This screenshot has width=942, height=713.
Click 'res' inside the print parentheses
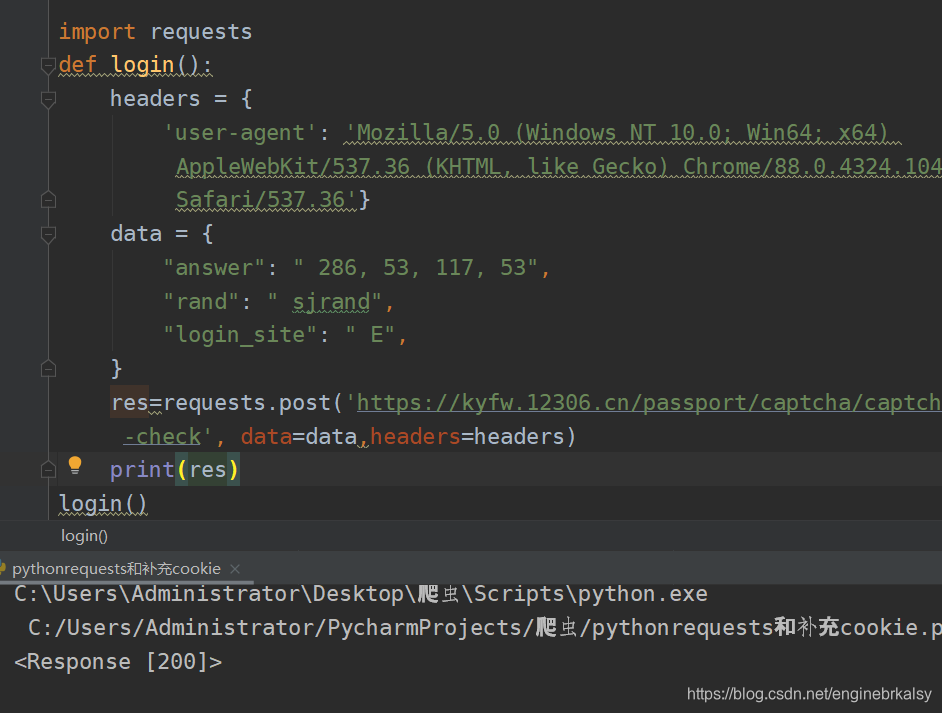pos(208,469)
